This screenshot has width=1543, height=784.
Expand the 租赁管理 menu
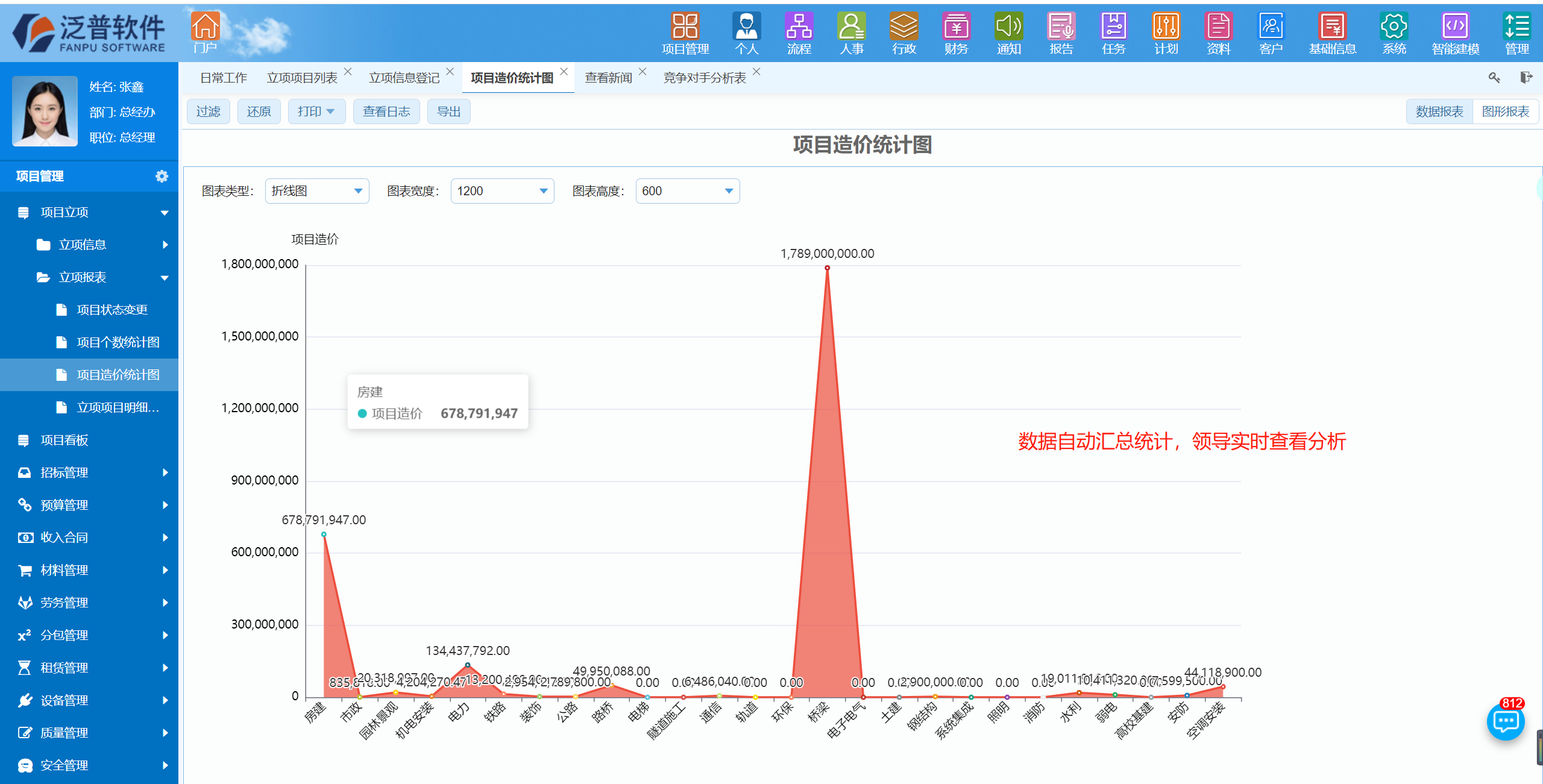click(x=89, y=668)
